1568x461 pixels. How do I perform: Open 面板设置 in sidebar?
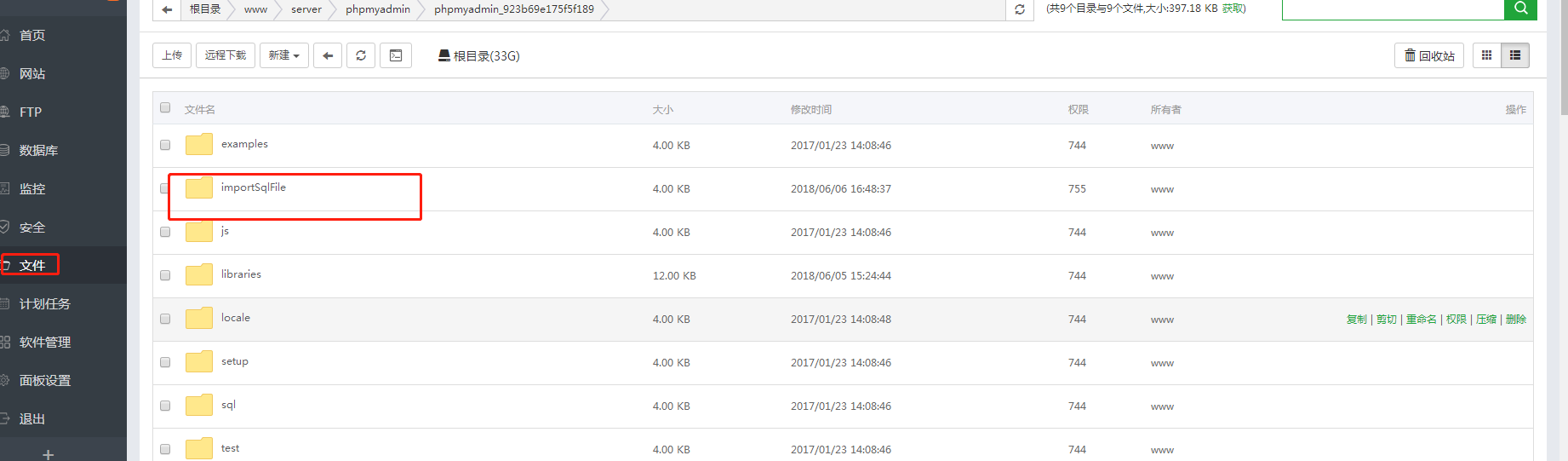click(44, 380)
